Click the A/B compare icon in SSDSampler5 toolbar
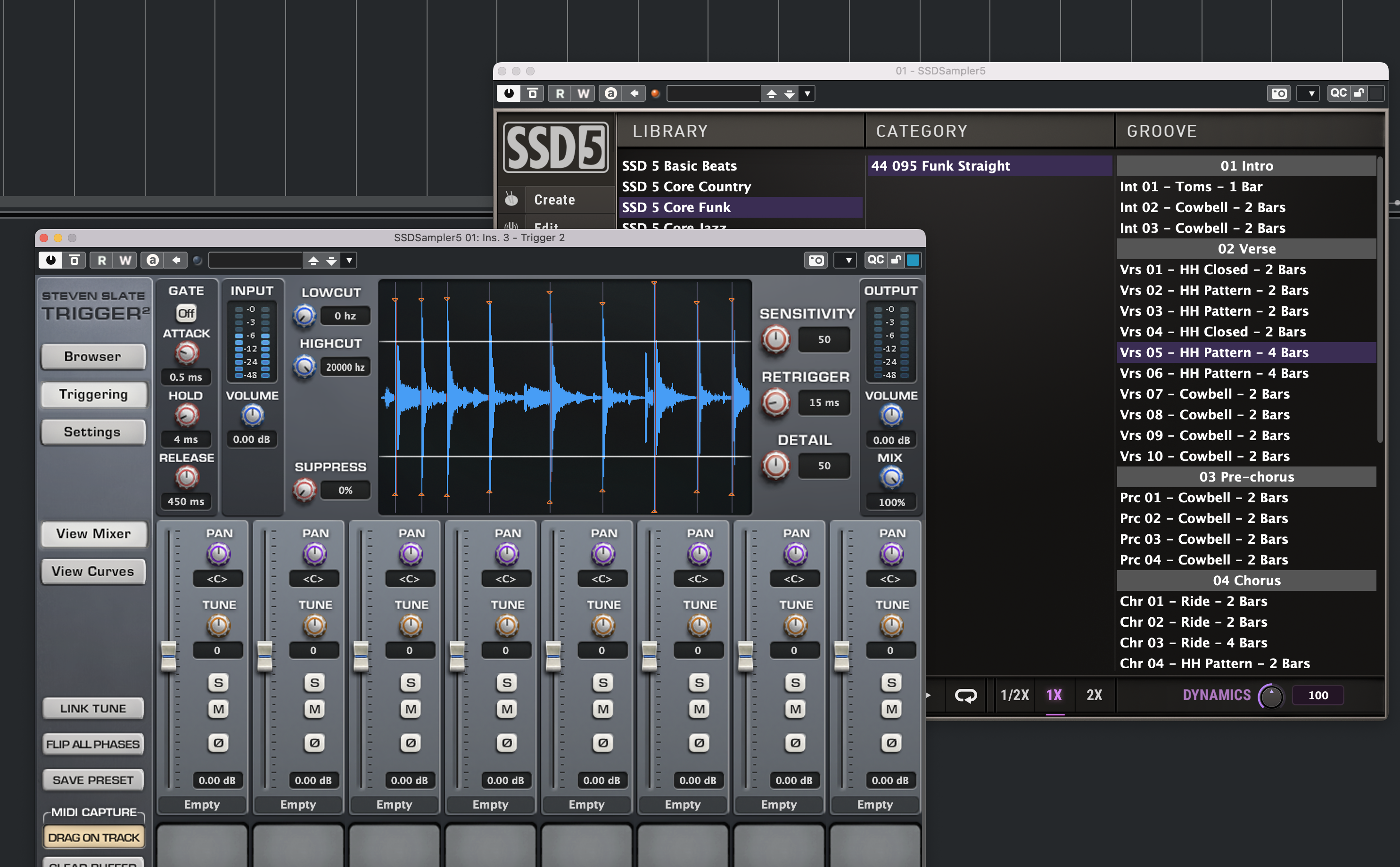This screenshot has height=867, width=1400. tap(610, 93)
